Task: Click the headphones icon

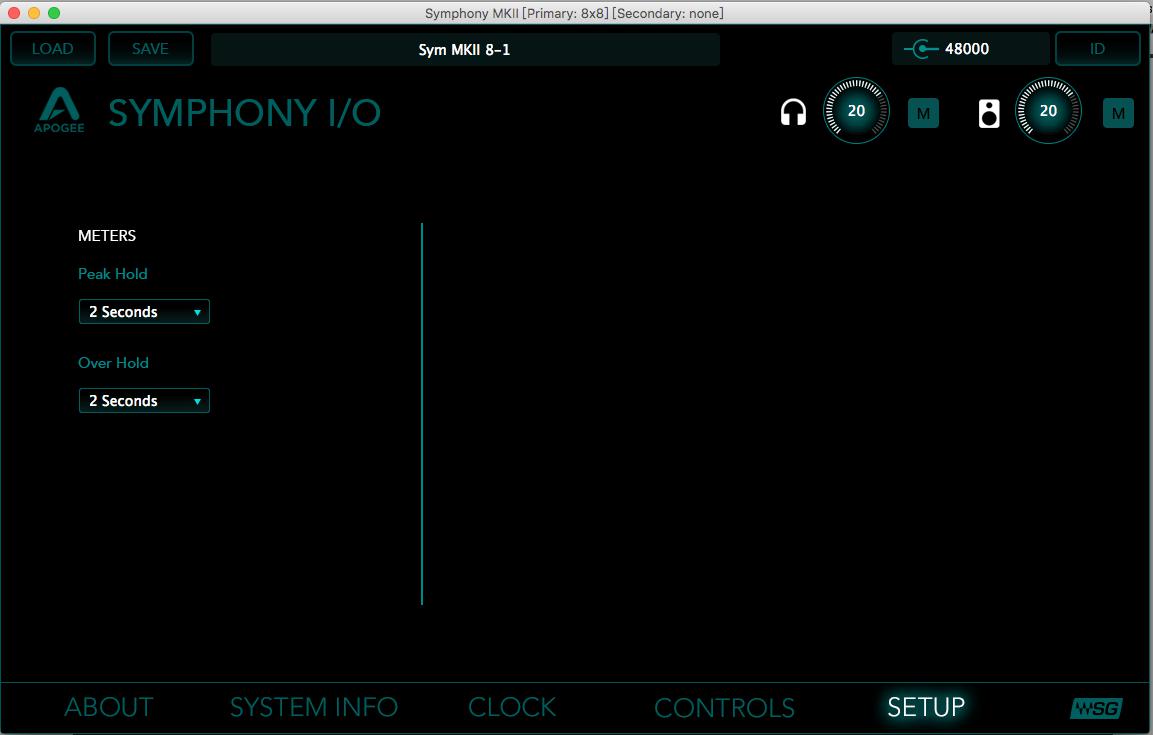Action: 793,112
